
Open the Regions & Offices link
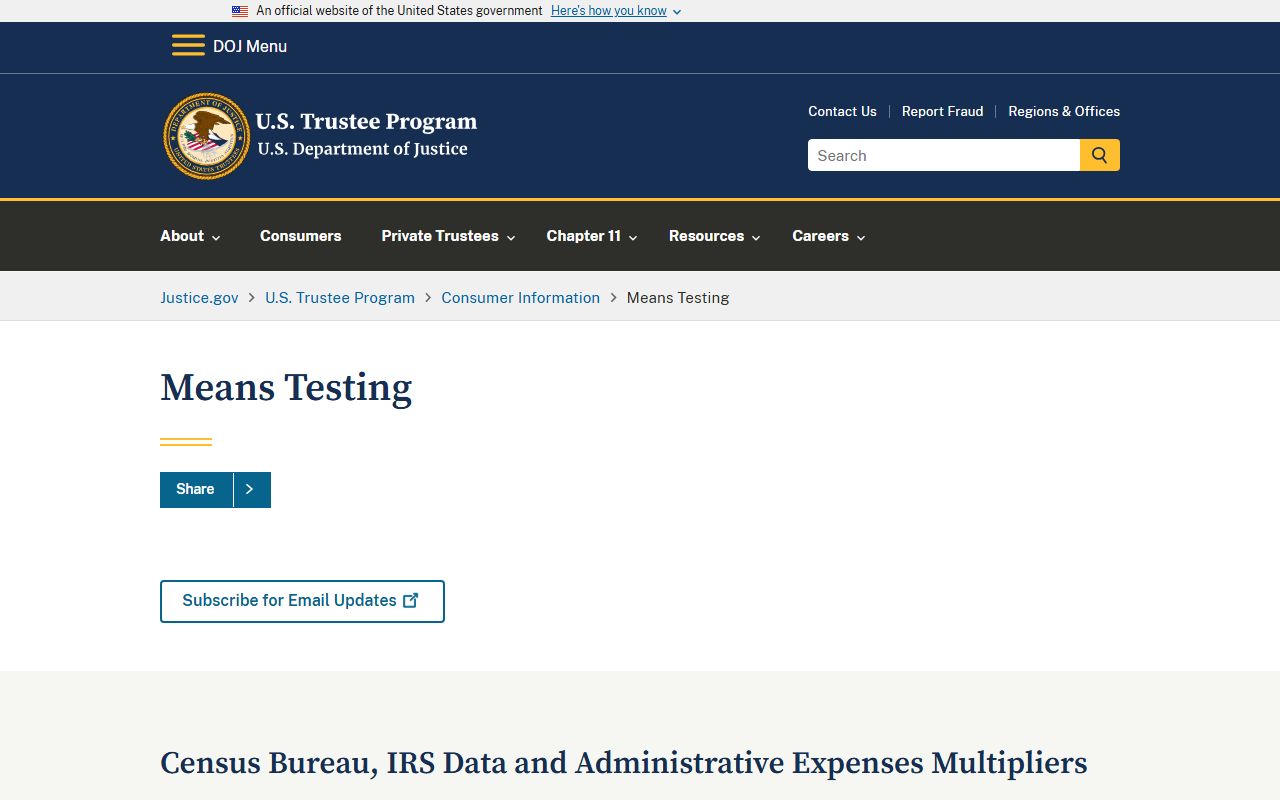1064,111
